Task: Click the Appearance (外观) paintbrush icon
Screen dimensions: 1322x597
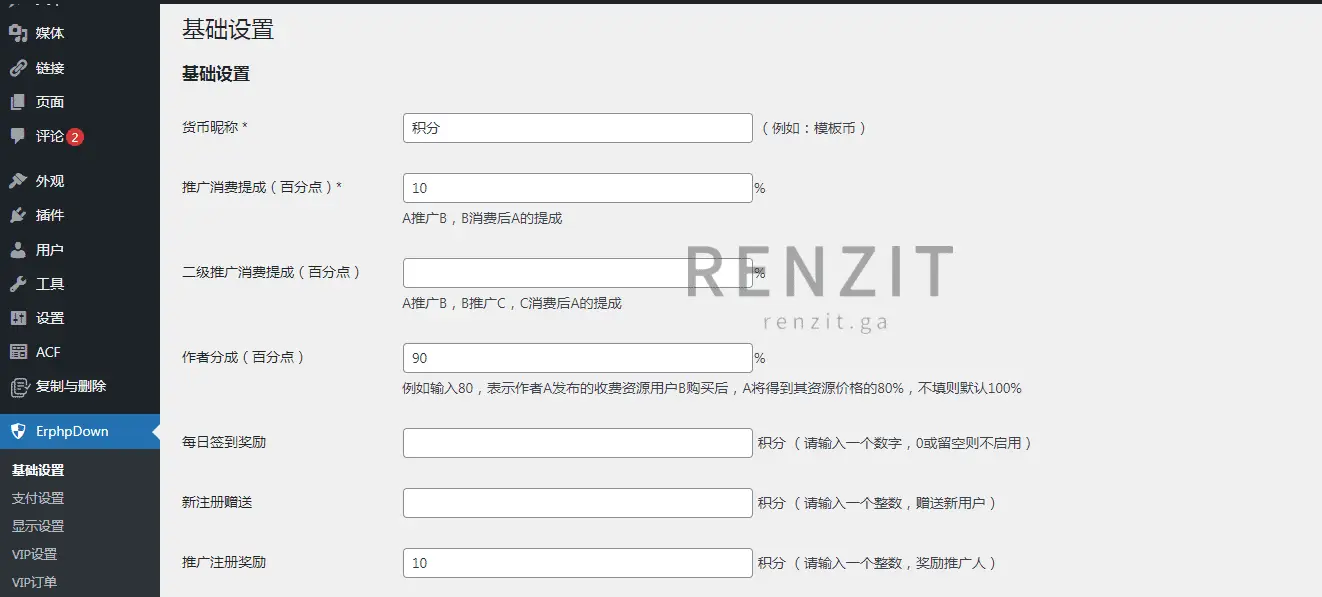Action: point(17,181)
